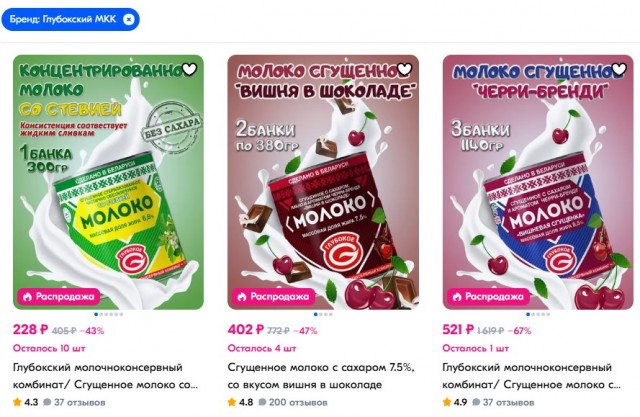Click star rating 4.3 of first product
640x417 pixels.
tap(26, 402)
